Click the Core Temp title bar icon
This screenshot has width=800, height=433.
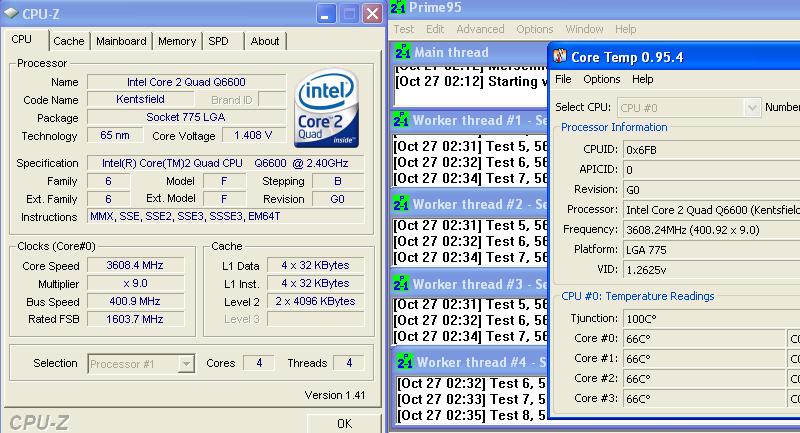point(560,56)
